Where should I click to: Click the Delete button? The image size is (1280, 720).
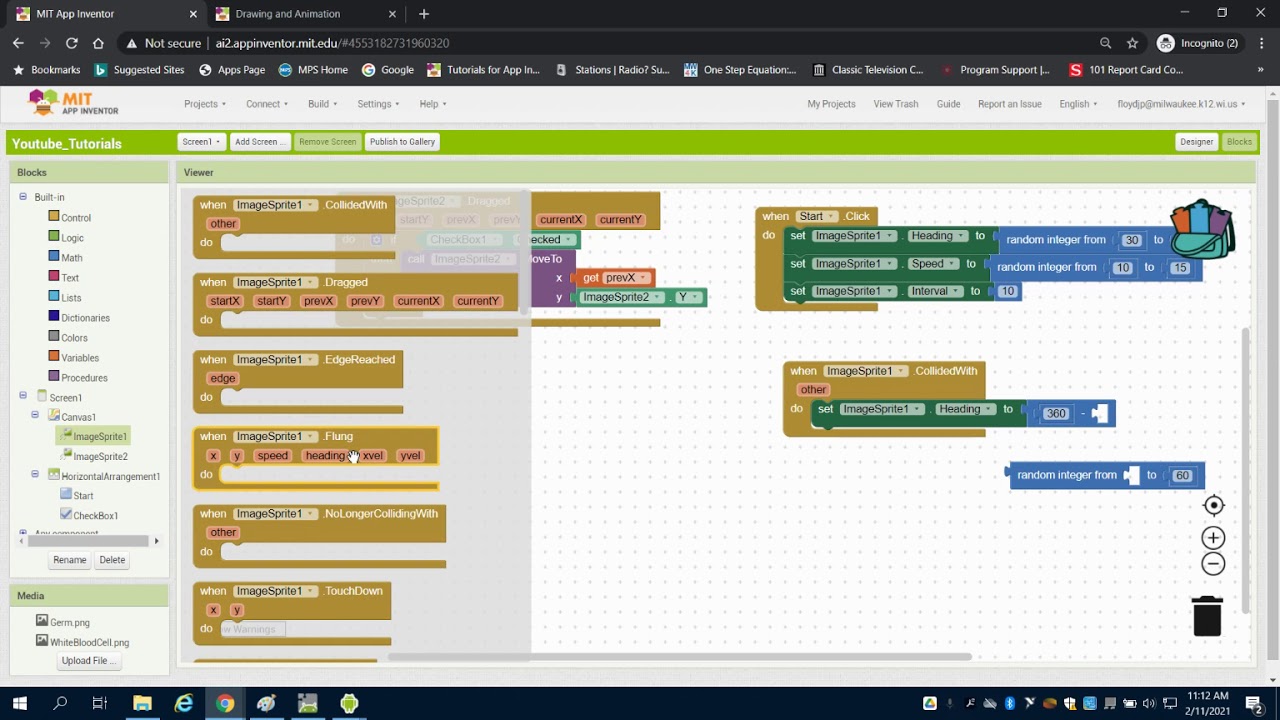click(112, 560)
